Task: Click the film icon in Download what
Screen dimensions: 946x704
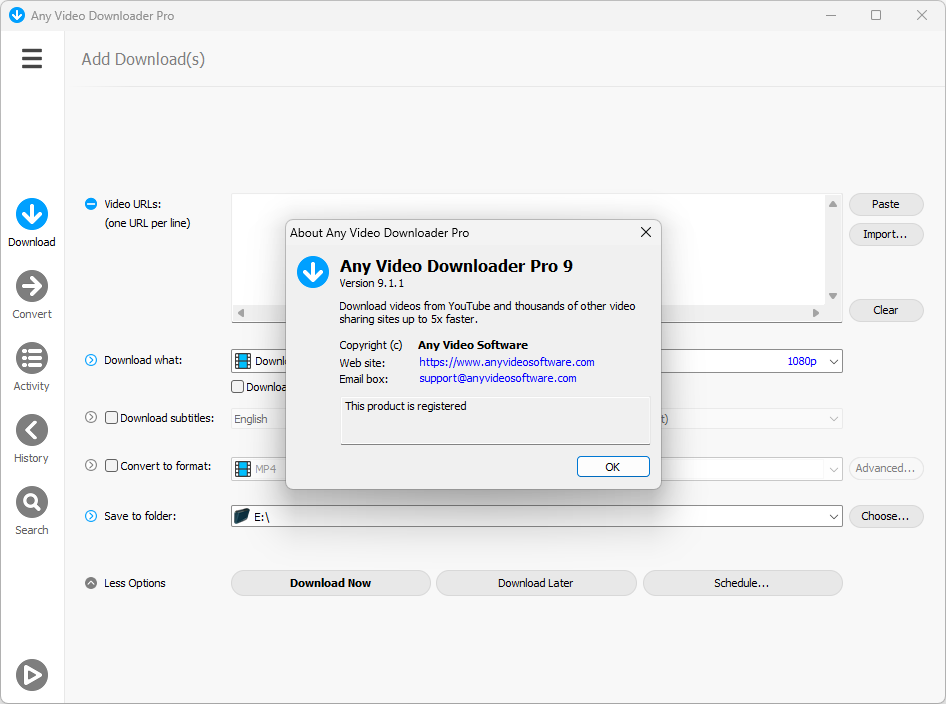Action: pyautogui.click(x=243, y=361)
